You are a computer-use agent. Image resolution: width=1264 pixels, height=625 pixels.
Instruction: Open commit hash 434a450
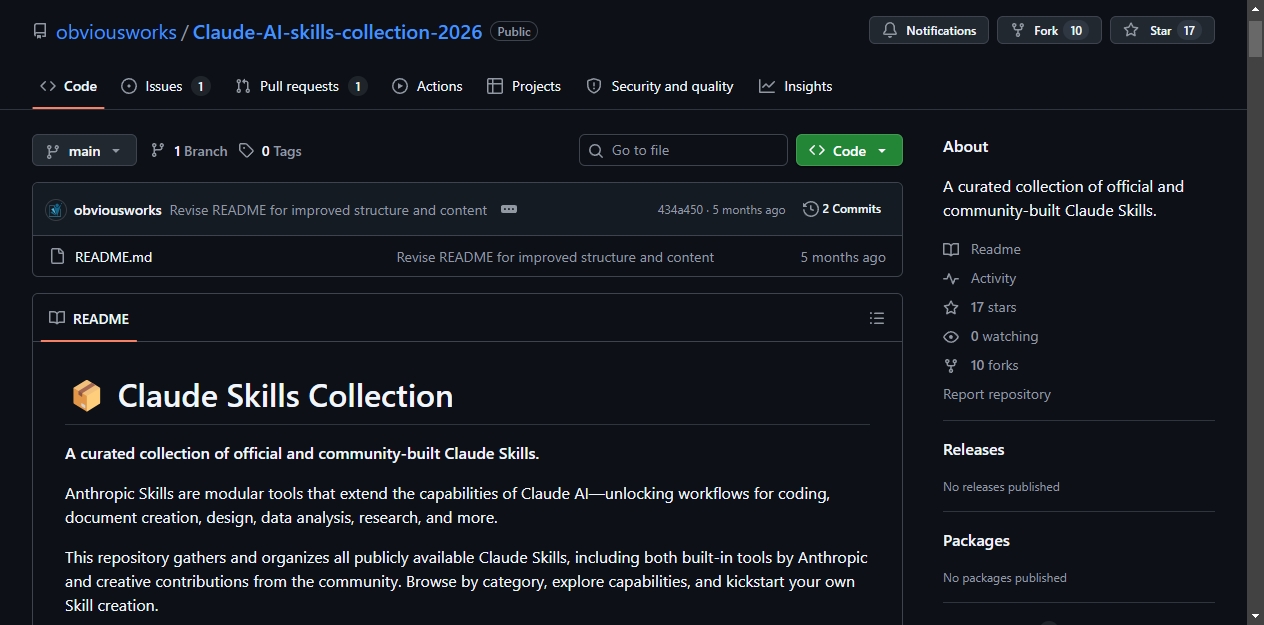(680, 210)
